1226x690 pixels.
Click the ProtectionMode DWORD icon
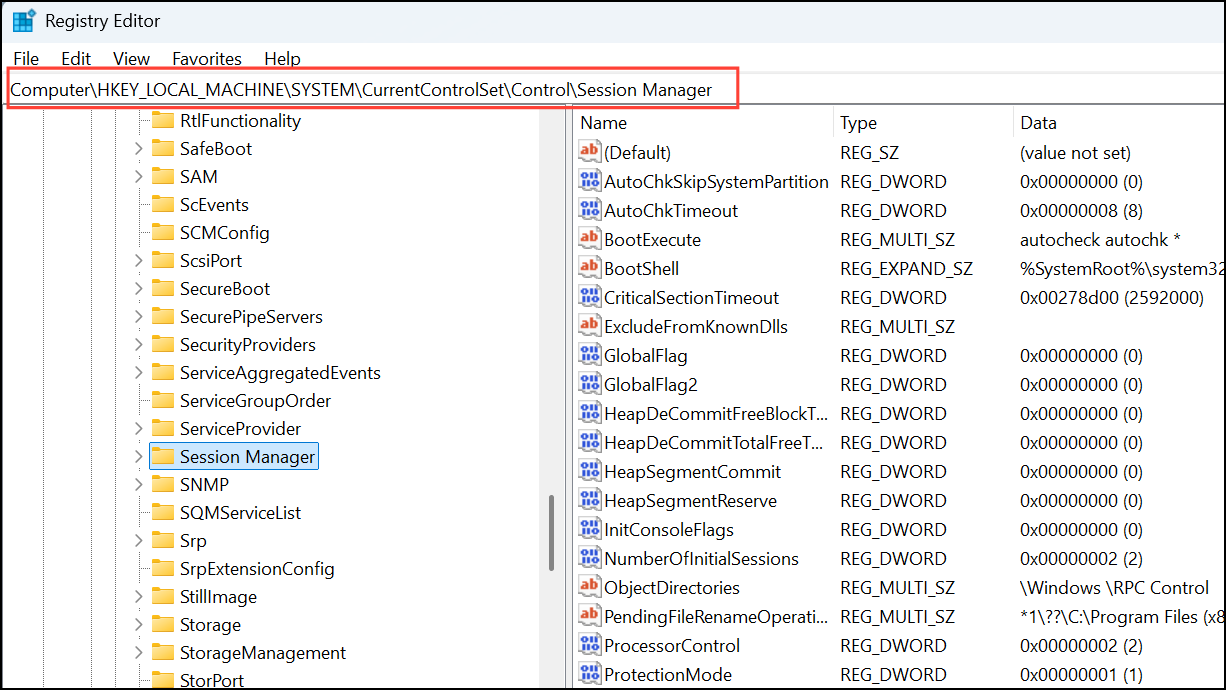589,674
